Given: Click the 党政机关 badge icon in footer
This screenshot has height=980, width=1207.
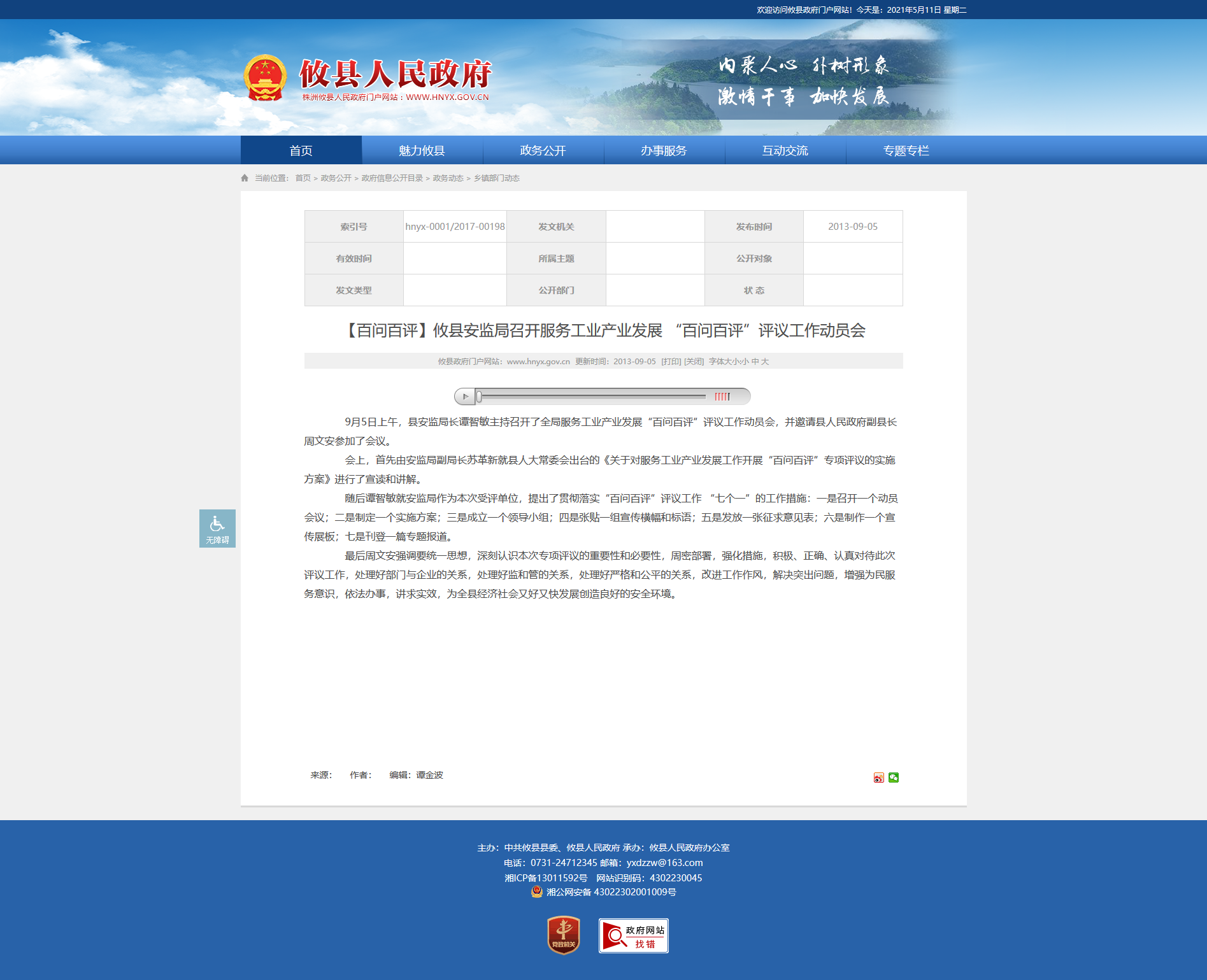Looking at the screenshot, I should pos(564,935).
